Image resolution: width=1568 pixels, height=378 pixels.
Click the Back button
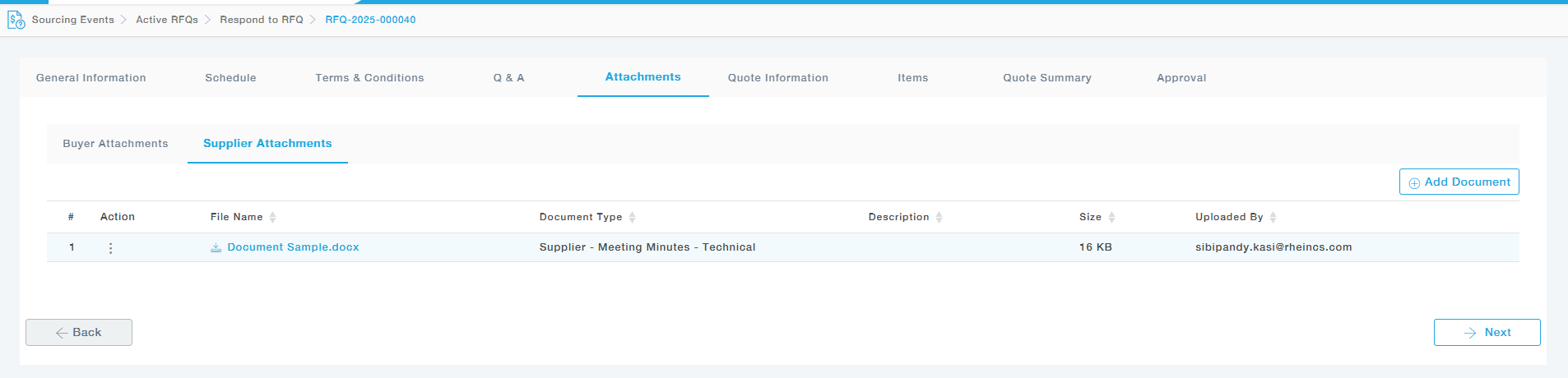pos(79,333)
